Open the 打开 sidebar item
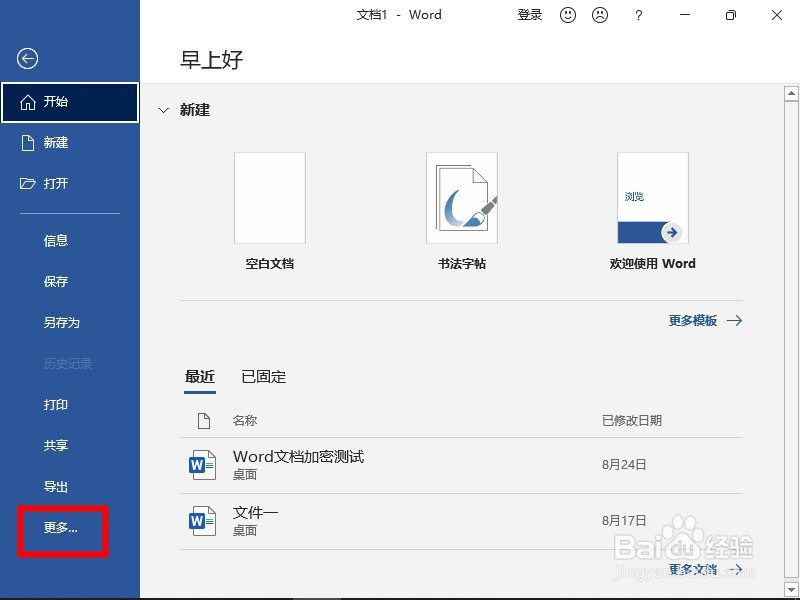The height and width of the screenshot is (600, 800). click(x=70, y=184)
